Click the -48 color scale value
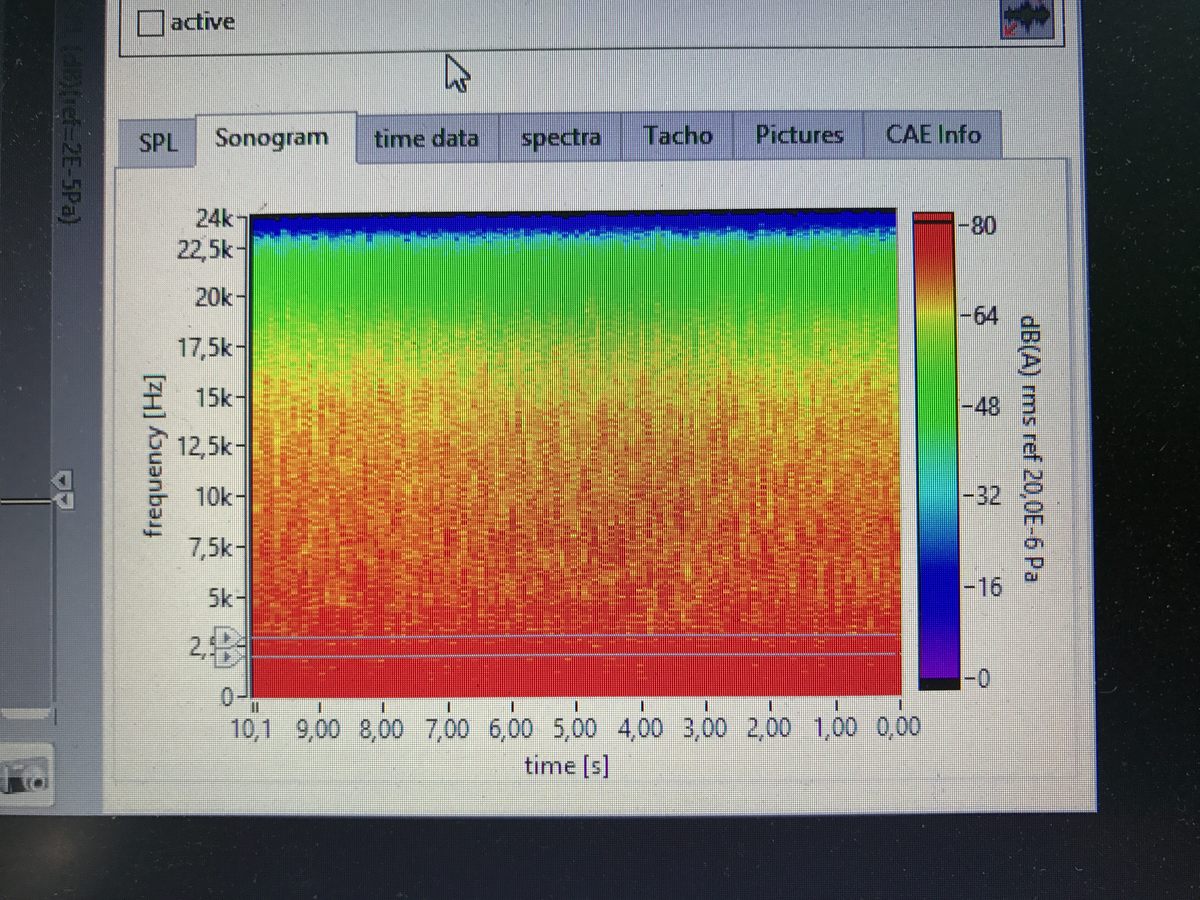 pos(979,408)
